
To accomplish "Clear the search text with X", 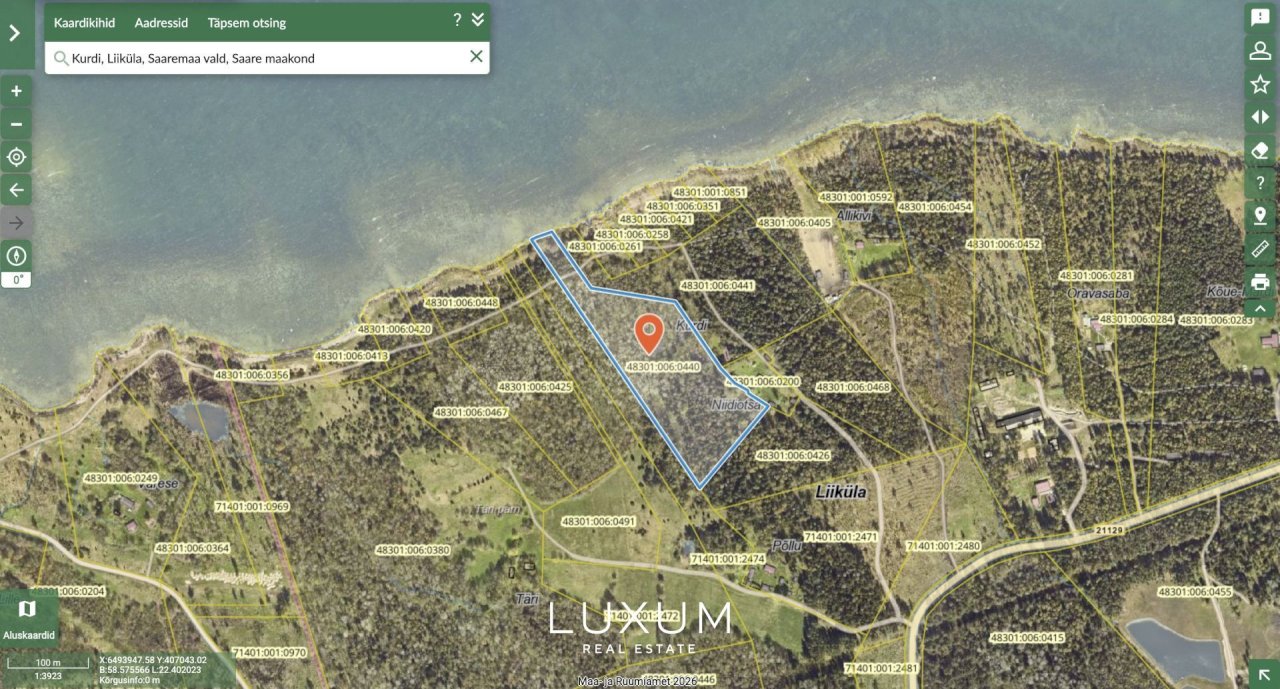I will [x=476, y=57].
